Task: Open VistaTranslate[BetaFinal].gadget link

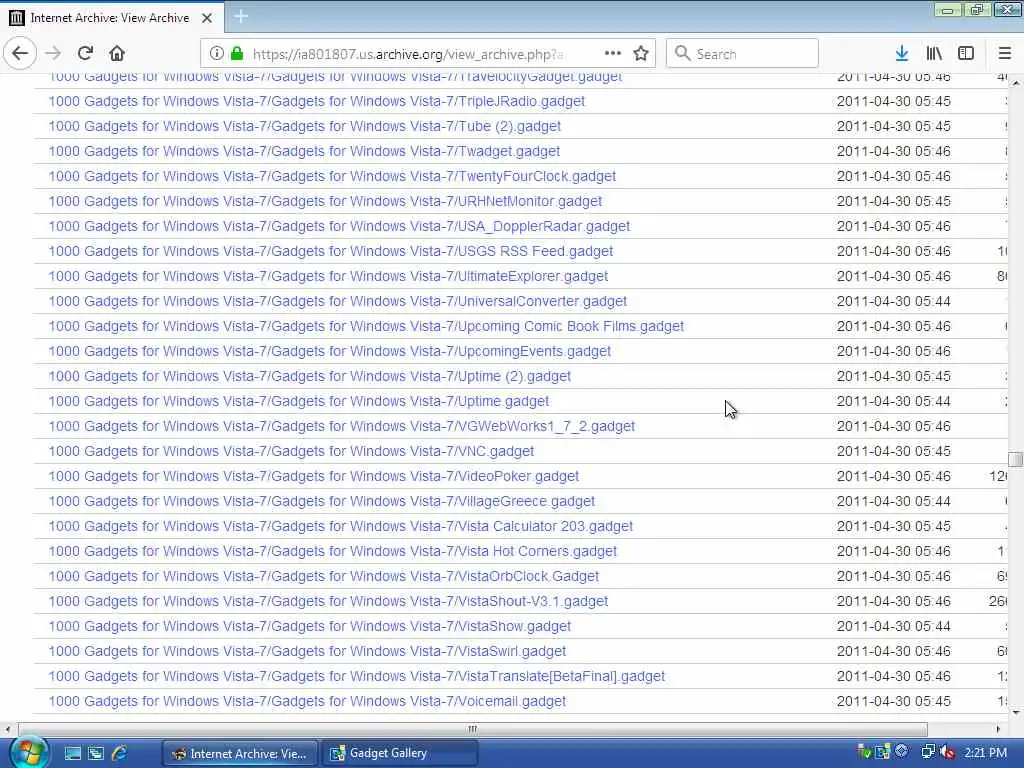Action: 357,676
